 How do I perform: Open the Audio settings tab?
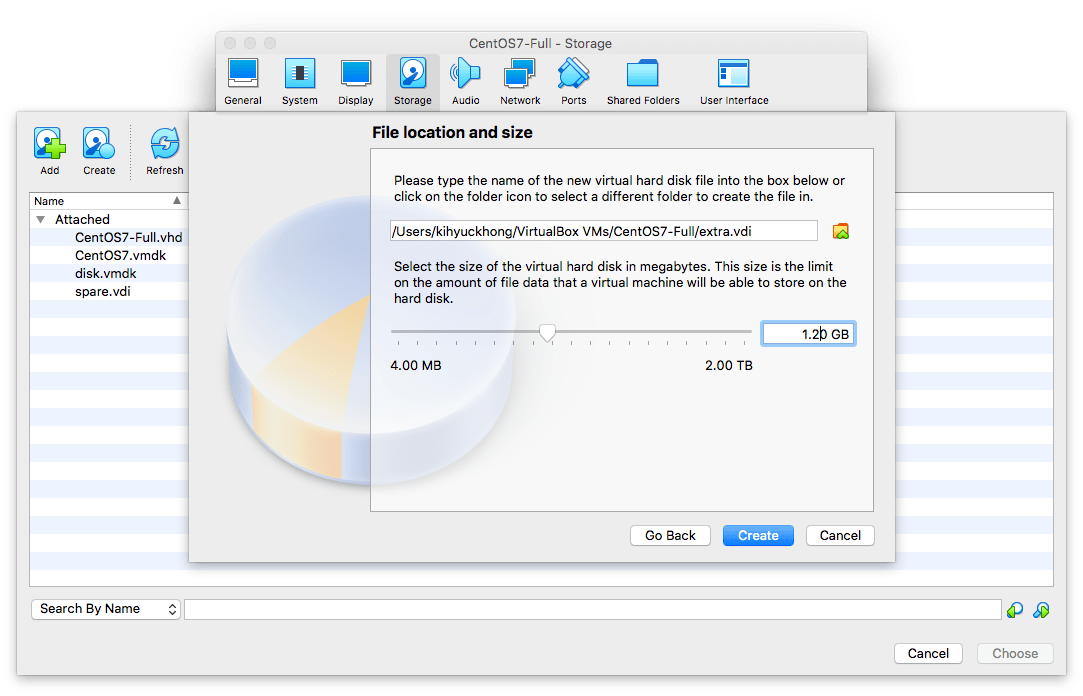(x=466, y=82)
